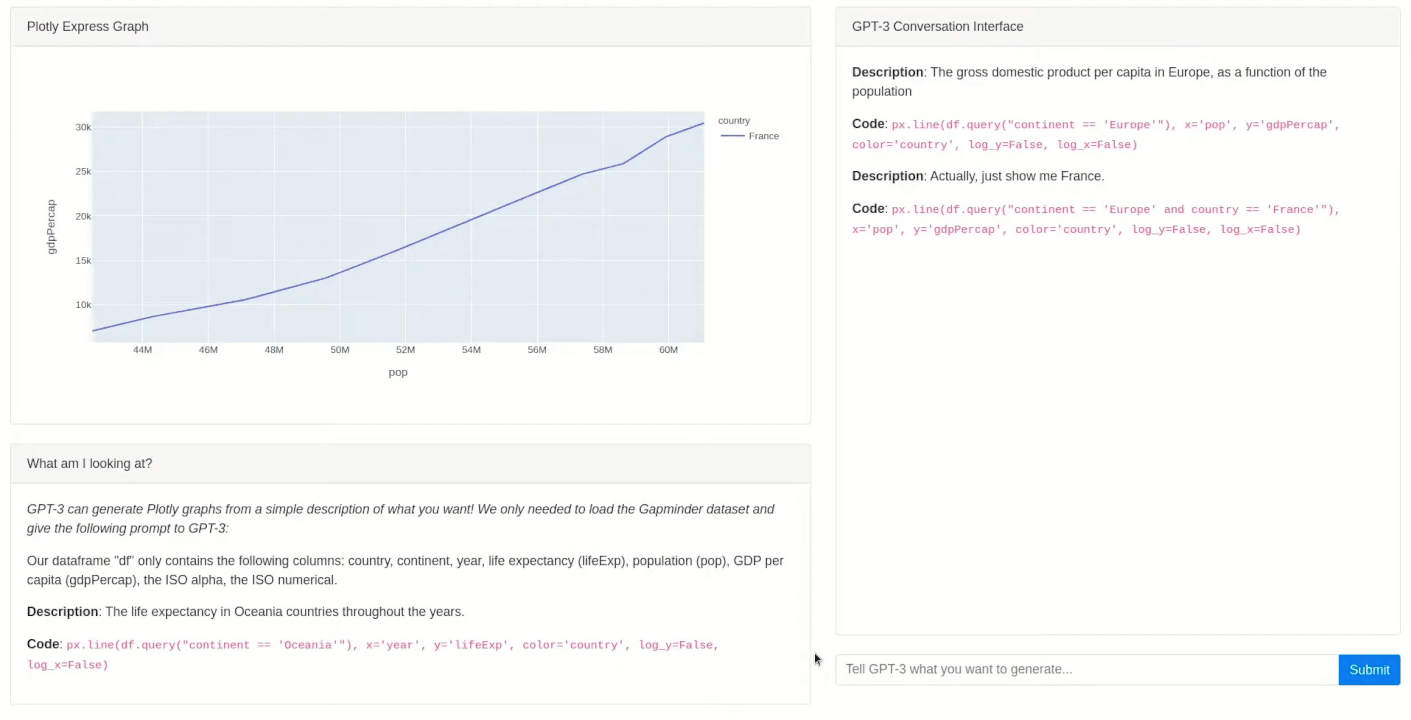The image size is (1411, 720).
Task: Click 'Actually, just show me France.' message
Action: tap(1017, 176)
